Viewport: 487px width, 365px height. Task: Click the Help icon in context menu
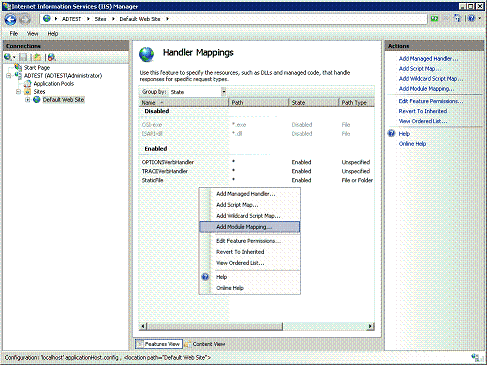[x=205, y=277]
